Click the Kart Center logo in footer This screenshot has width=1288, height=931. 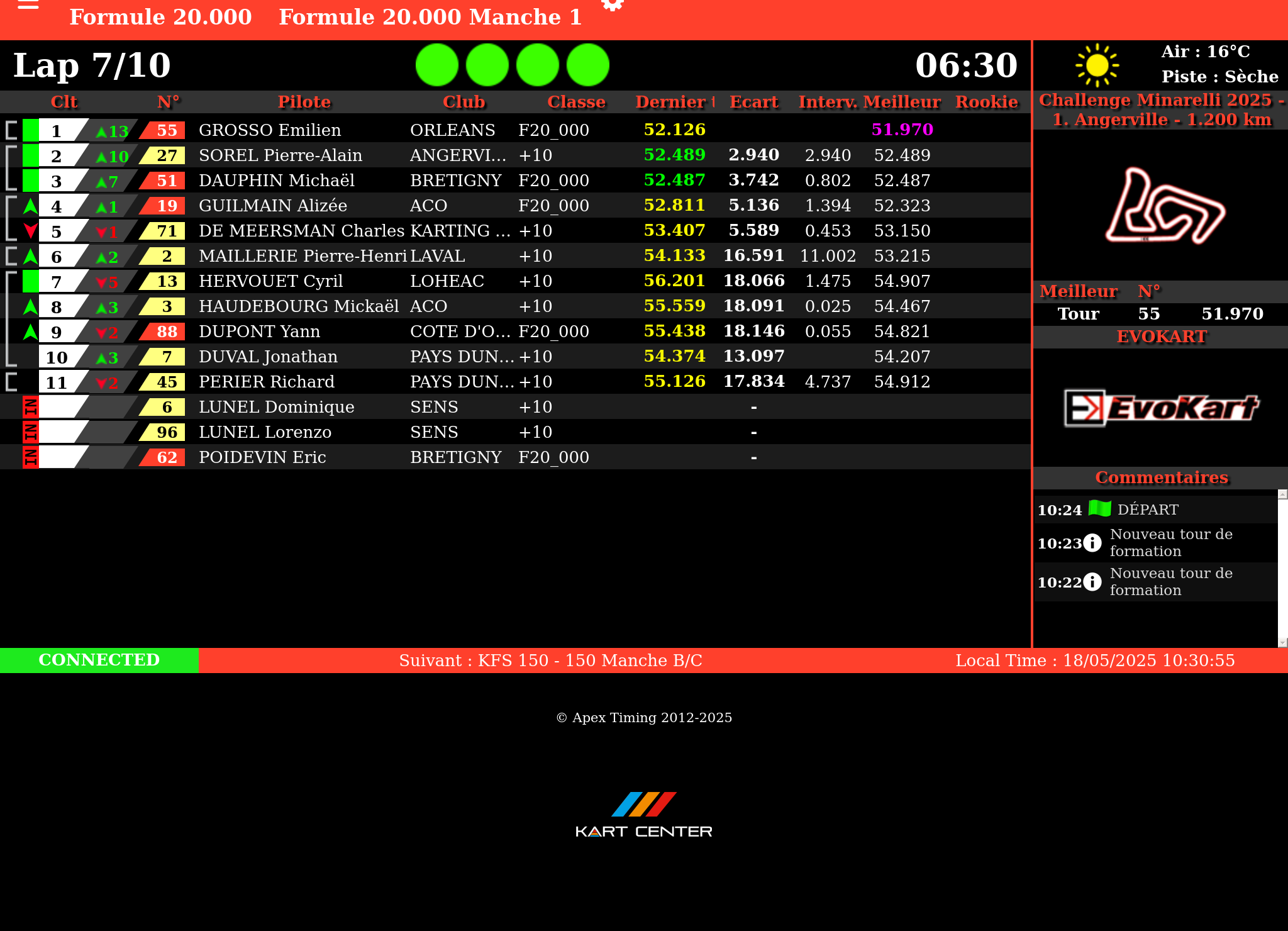tap(643, 815)
